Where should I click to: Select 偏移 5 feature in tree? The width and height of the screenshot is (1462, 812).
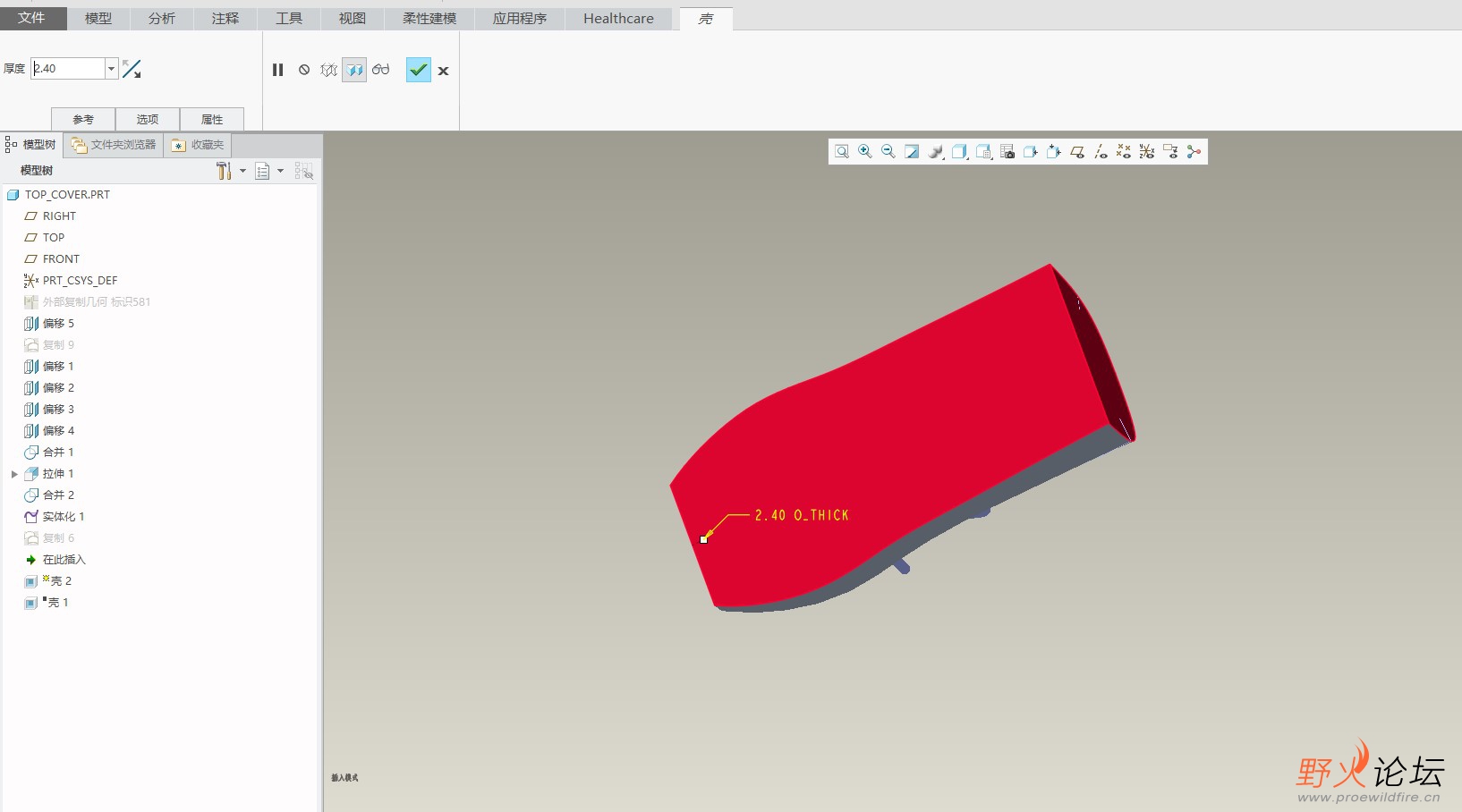point(58,323)
